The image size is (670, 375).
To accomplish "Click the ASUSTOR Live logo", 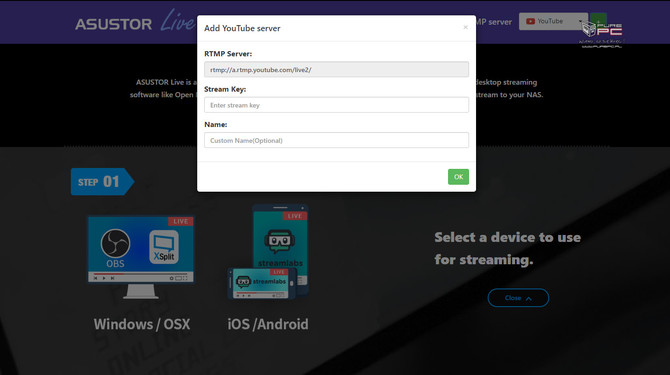I will [x=135, y=21].
